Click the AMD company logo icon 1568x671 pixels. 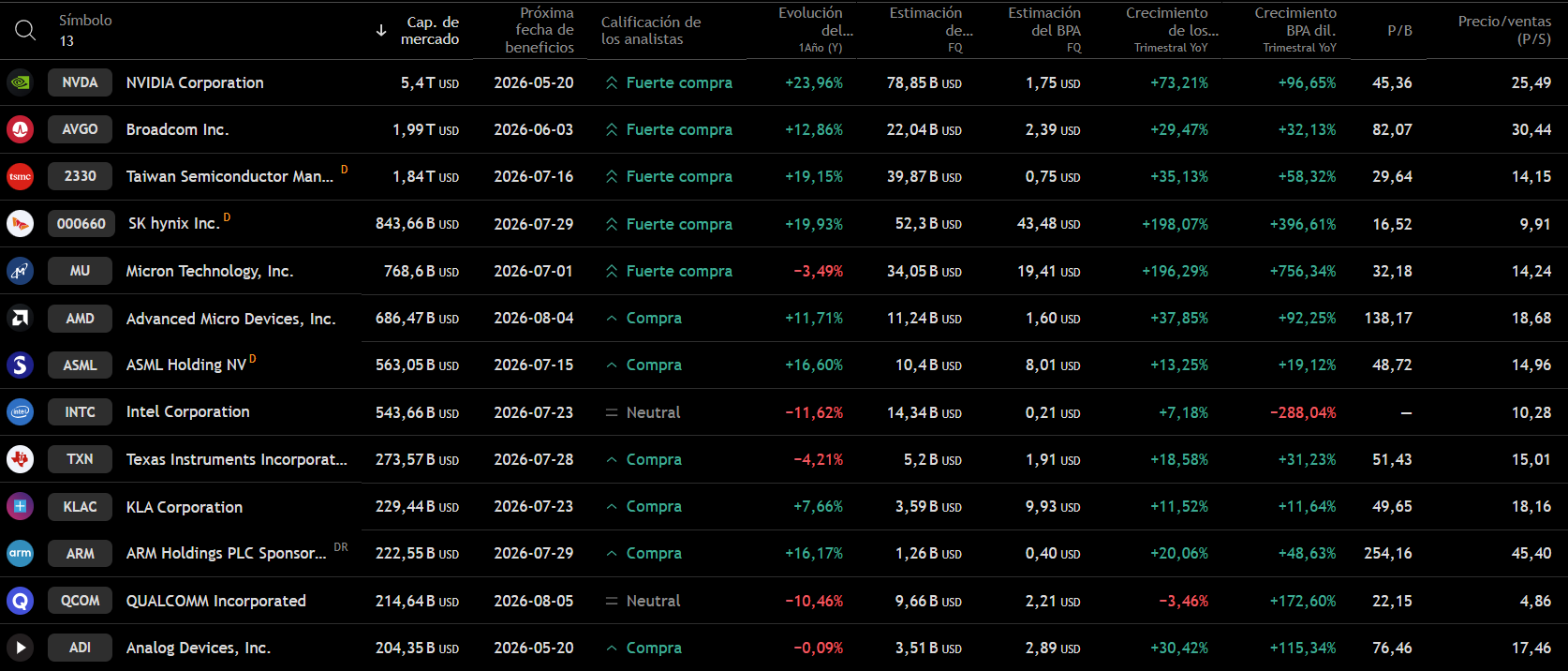[20, 319]
